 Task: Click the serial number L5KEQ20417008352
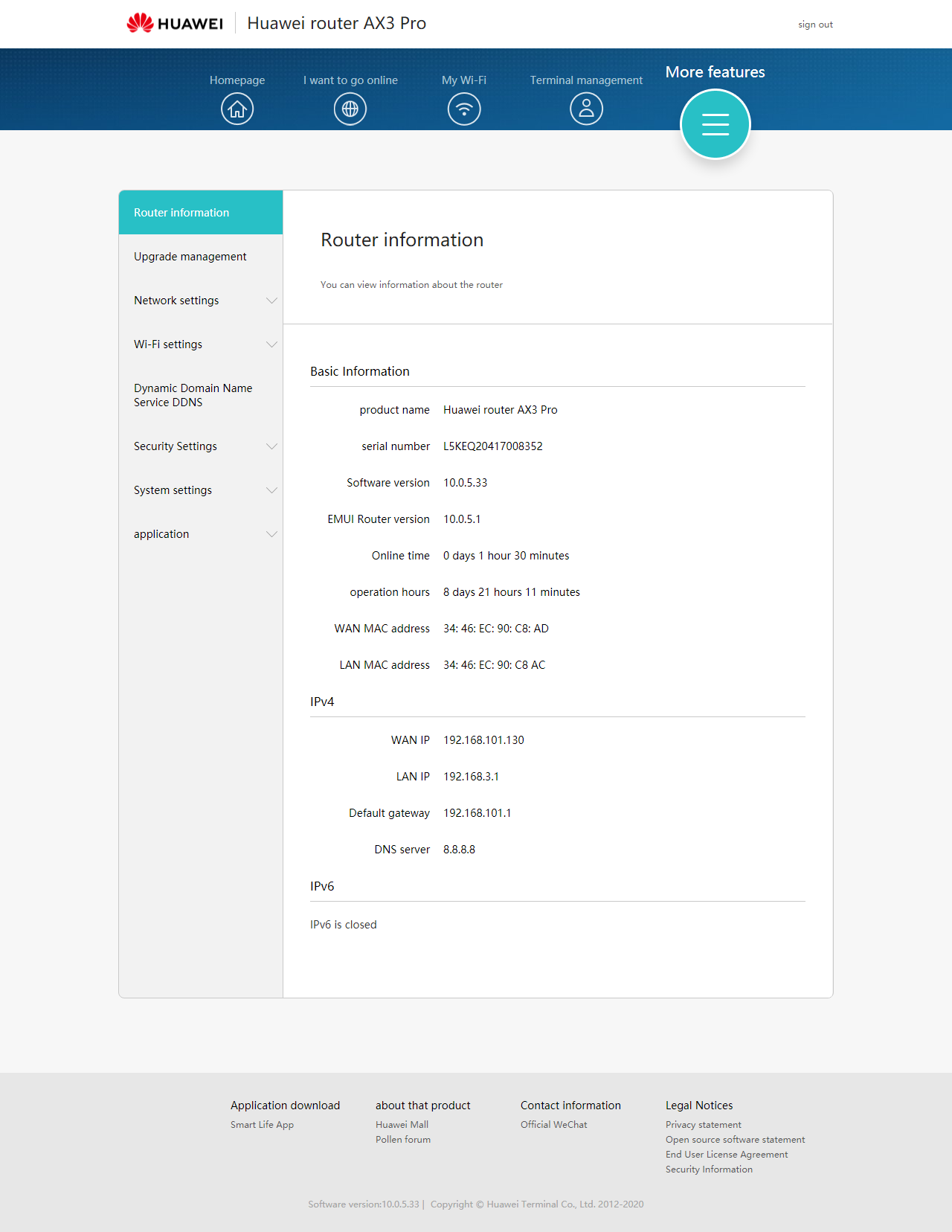coord(493,446)
